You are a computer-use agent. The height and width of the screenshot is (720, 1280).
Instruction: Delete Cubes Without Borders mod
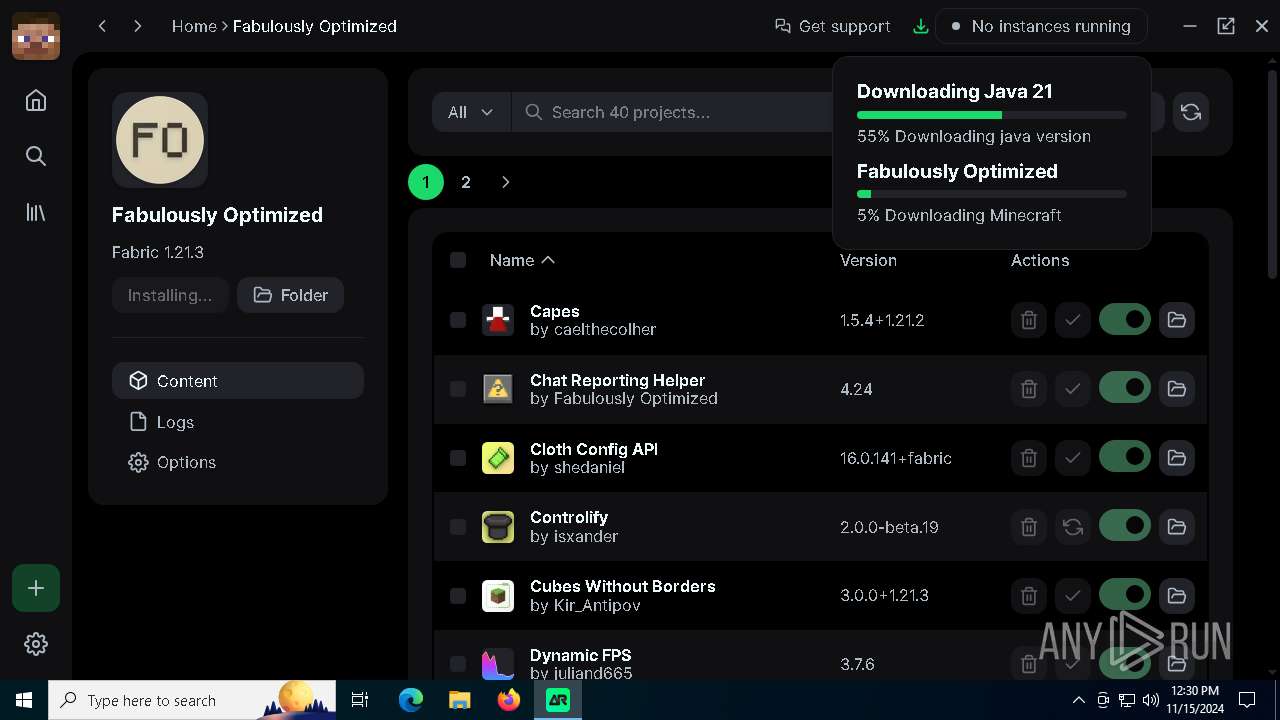pos(1029,595)
